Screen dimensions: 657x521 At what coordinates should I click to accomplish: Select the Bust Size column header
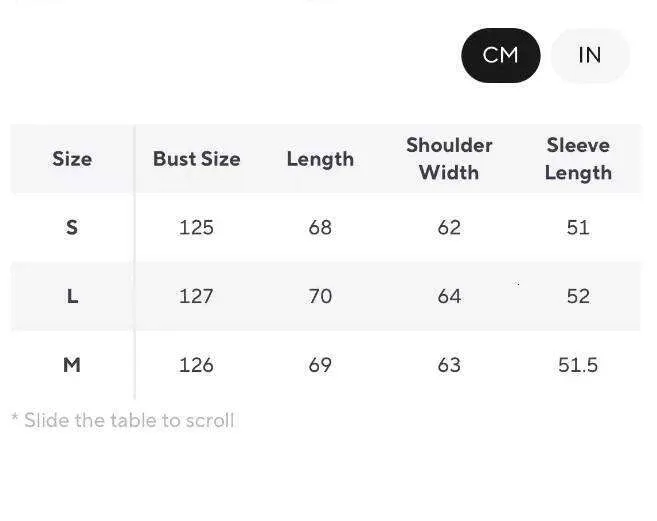pyautogui.click(x=196, y=159)
